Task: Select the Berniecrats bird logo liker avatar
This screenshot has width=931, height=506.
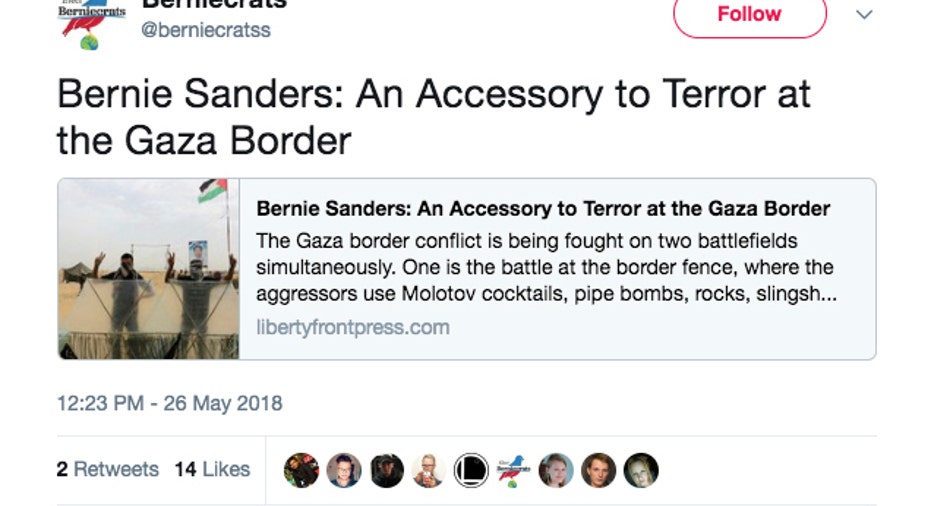Action: click(514, 470)
